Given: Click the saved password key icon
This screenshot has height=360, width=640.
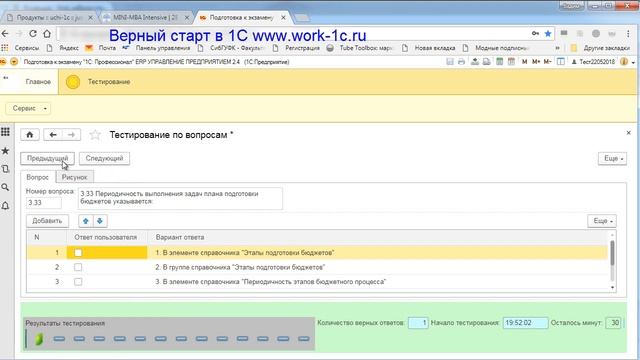Looking at the screenshot, I should 535,34.
